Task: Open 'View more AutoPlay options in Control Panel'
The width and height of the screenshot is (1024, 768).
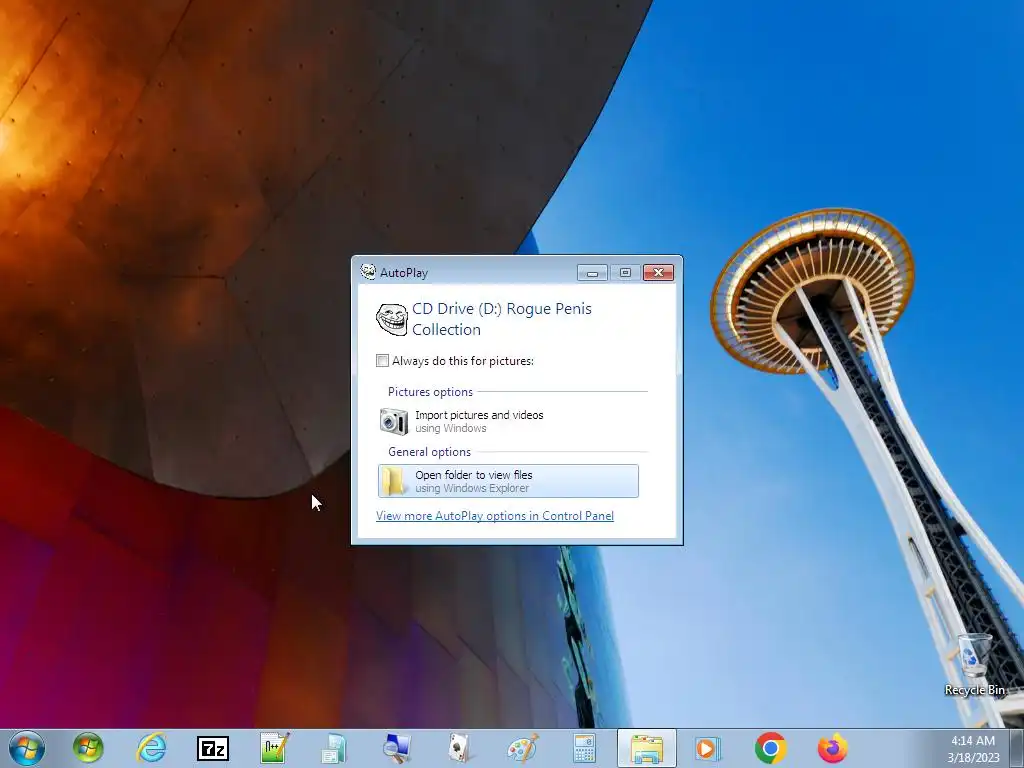Action: click(495, 516)
